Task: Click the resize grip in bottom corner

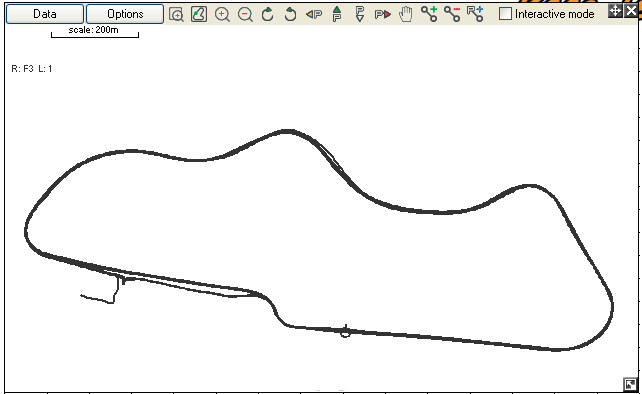Action: 630,384
